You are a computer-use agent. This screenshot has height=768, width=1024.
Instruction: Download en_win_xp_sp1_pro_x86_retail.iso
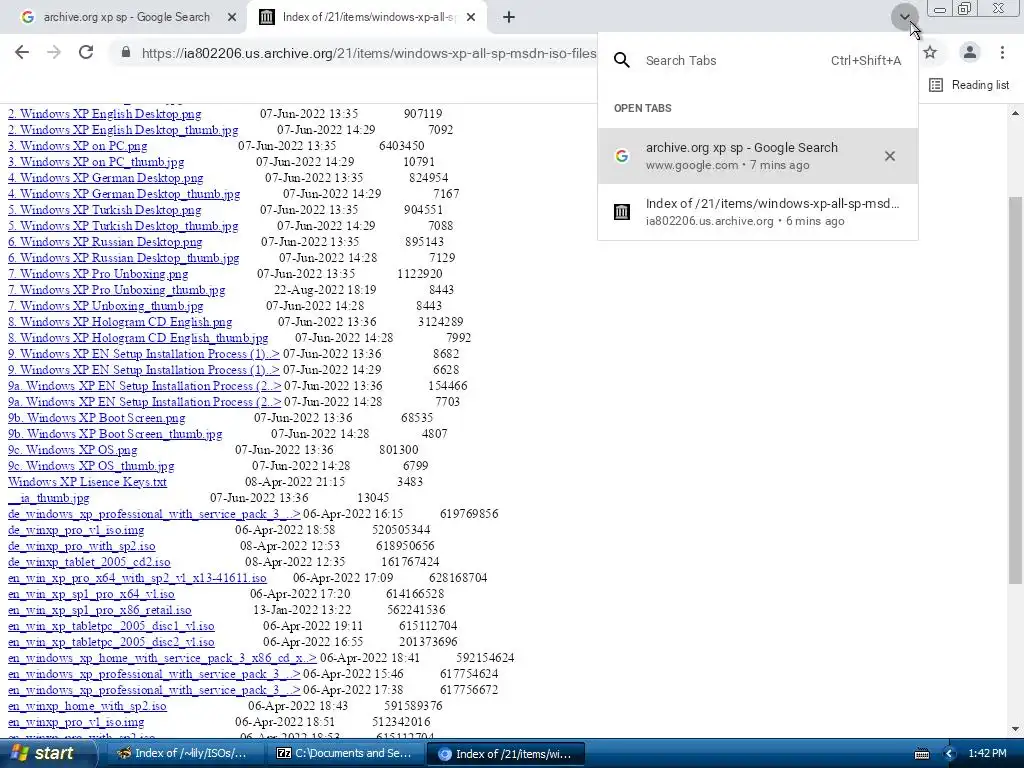(x=99, y=610)
